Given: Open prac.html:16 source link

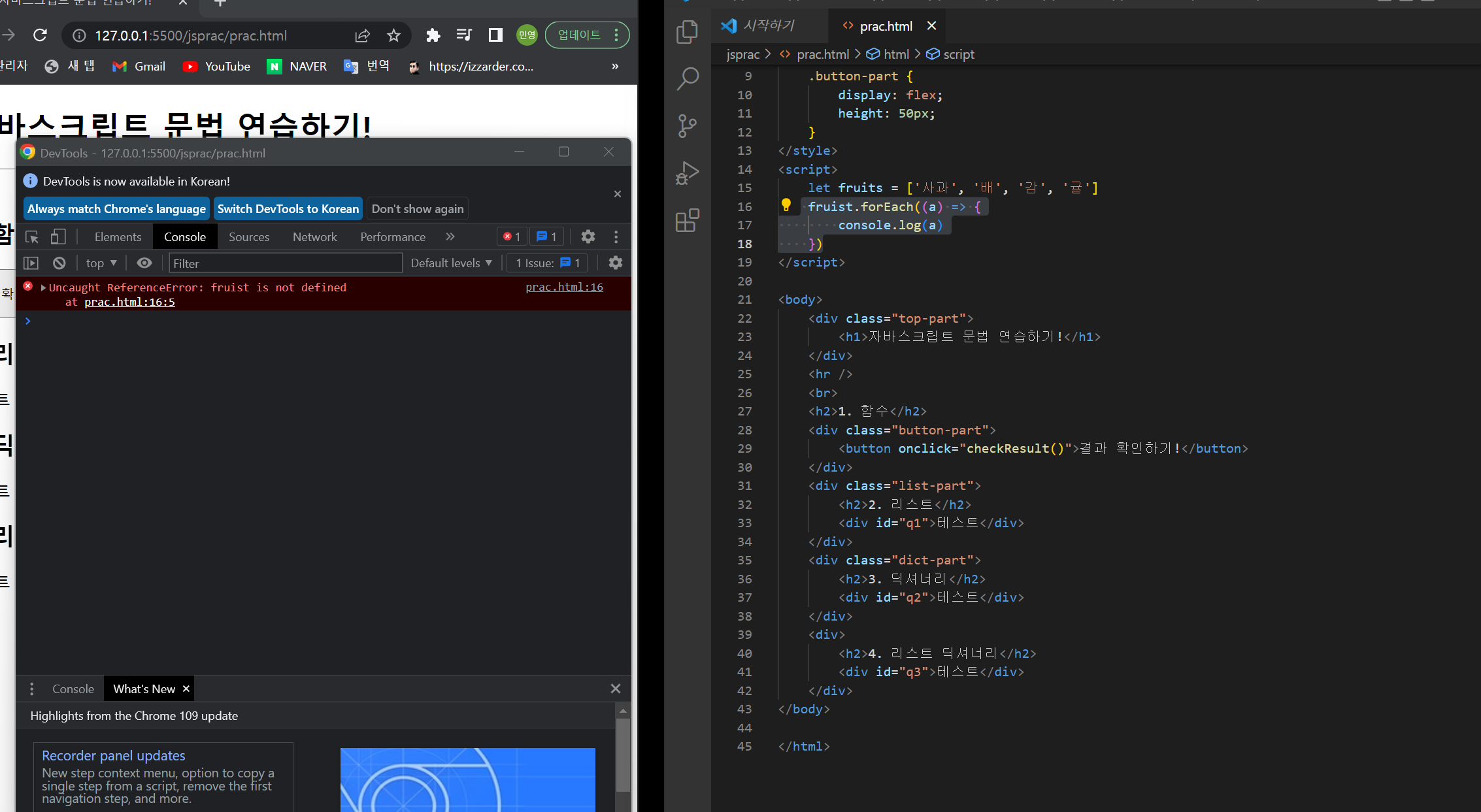Looking at the screenshot, I should point(565,287).
